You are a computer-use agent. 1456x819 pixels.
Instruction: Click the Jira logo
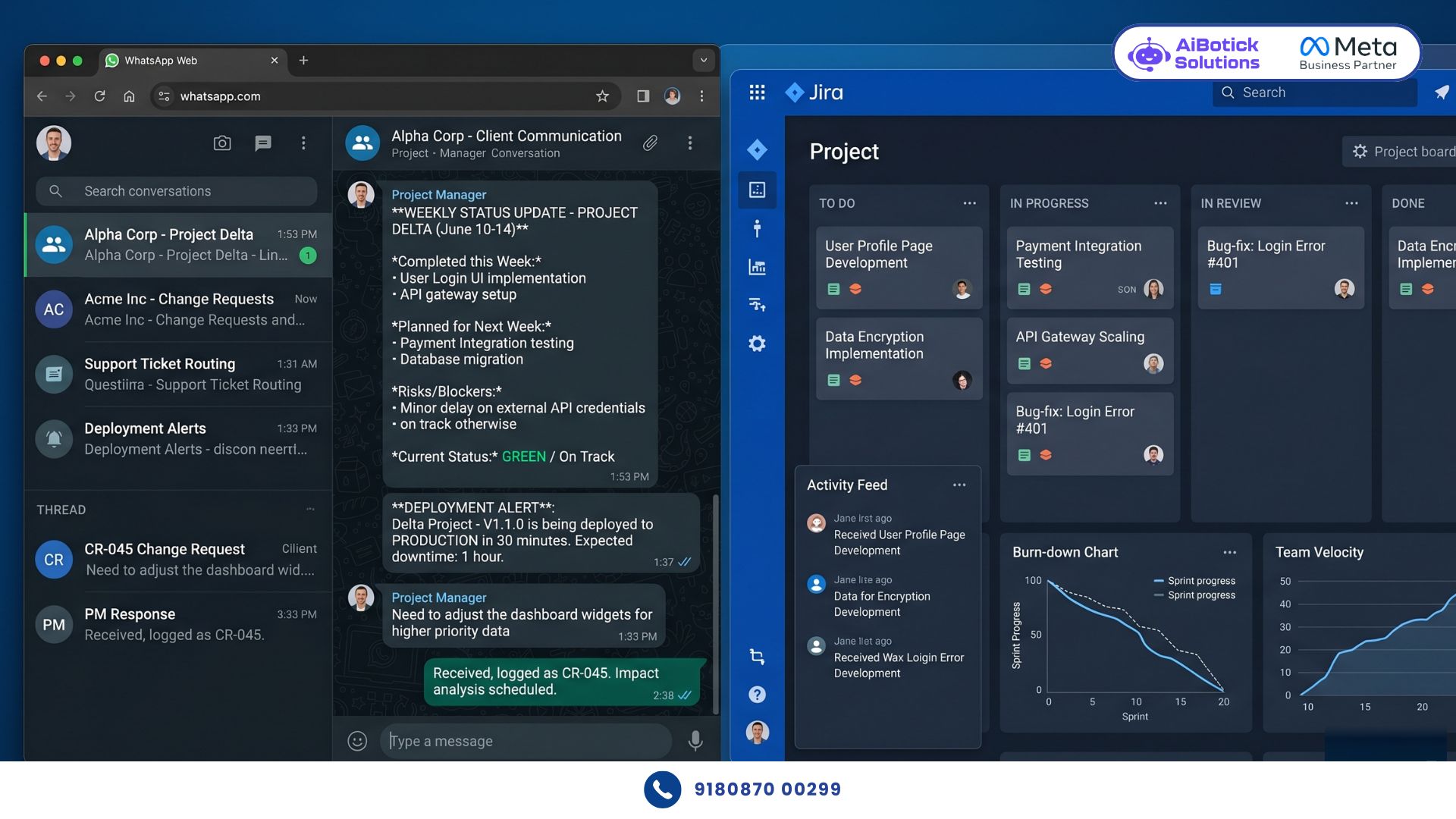click(x=814, y=93)
